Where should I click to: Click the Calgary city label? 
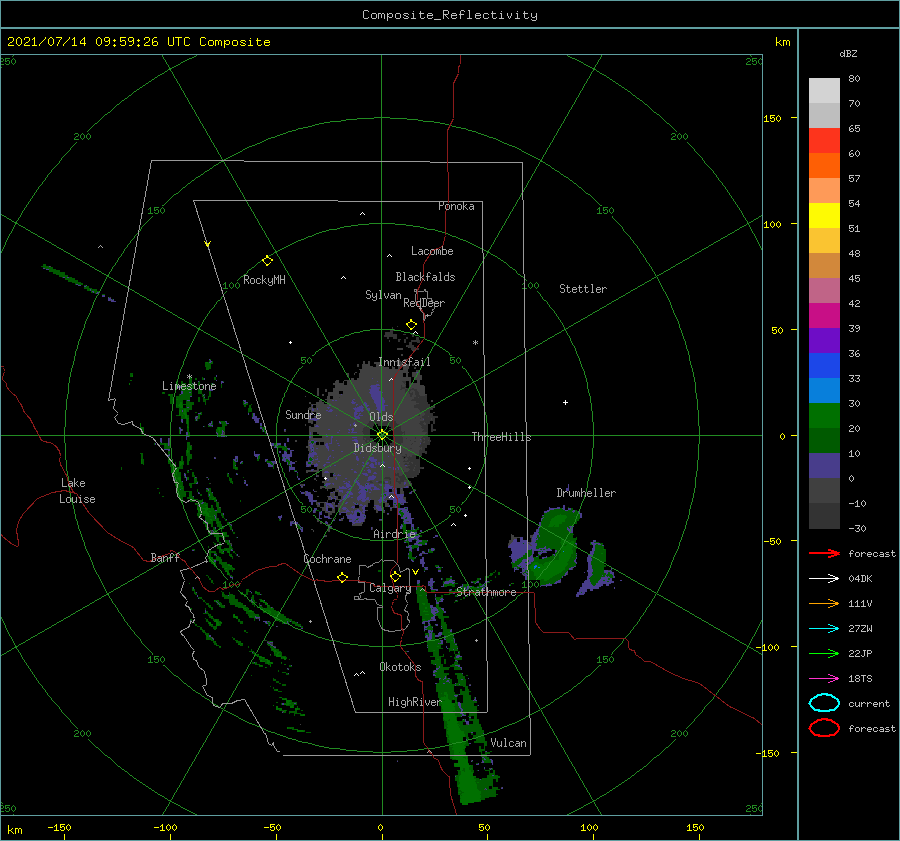[390, 588]
